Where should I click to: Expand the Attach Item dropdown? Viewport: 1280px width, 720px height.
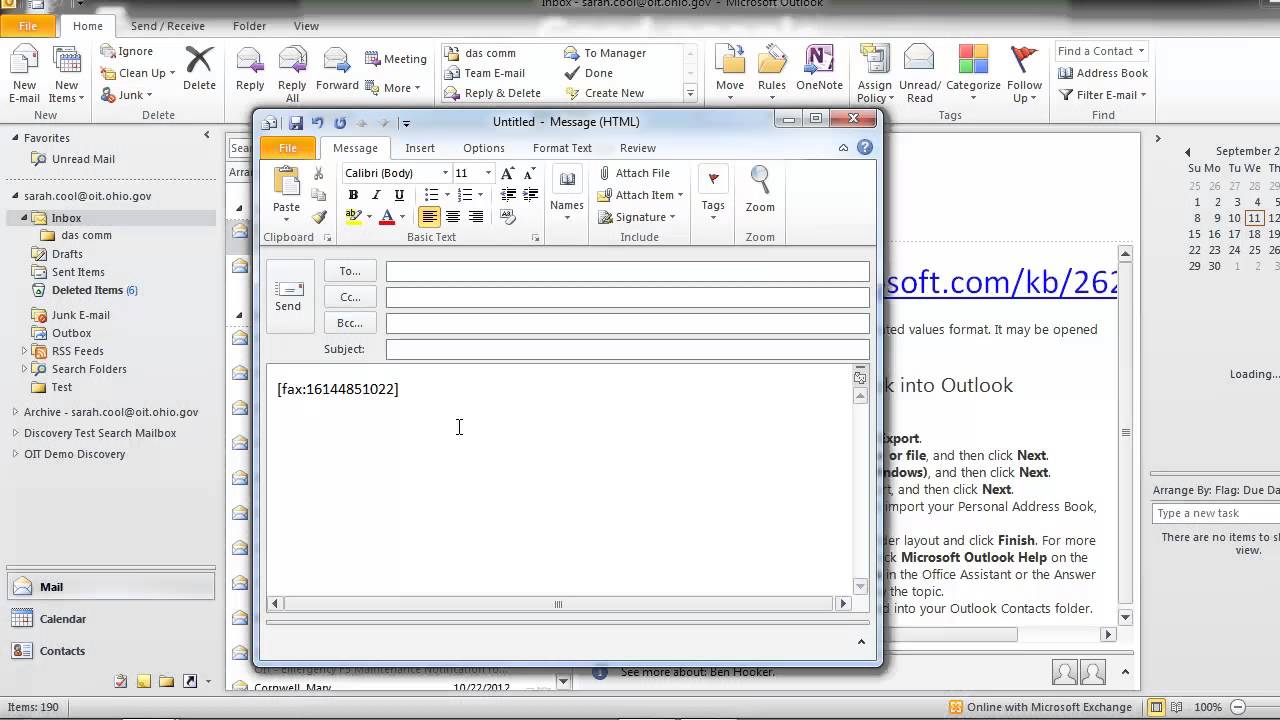click(680, 195)
